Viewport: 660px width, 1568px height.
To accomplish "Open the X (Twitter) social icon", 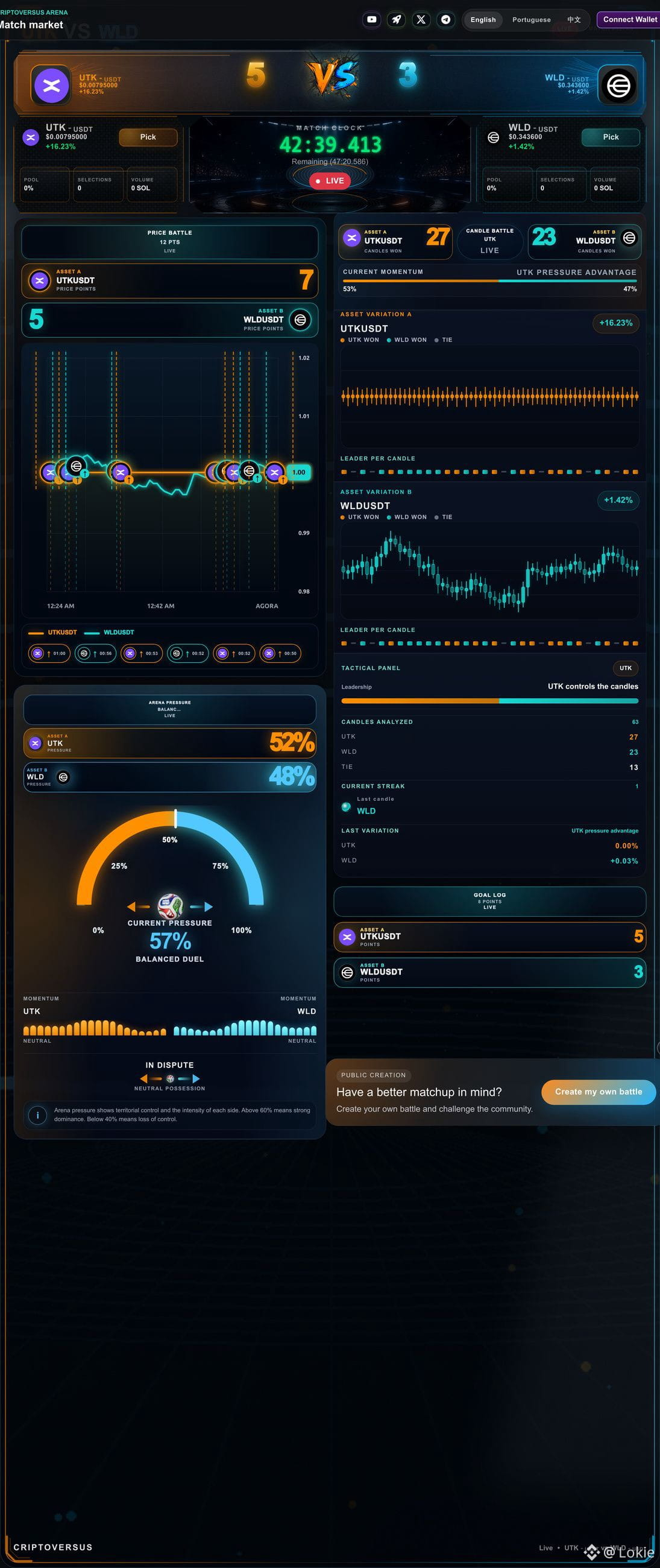I will coord(421,19).
